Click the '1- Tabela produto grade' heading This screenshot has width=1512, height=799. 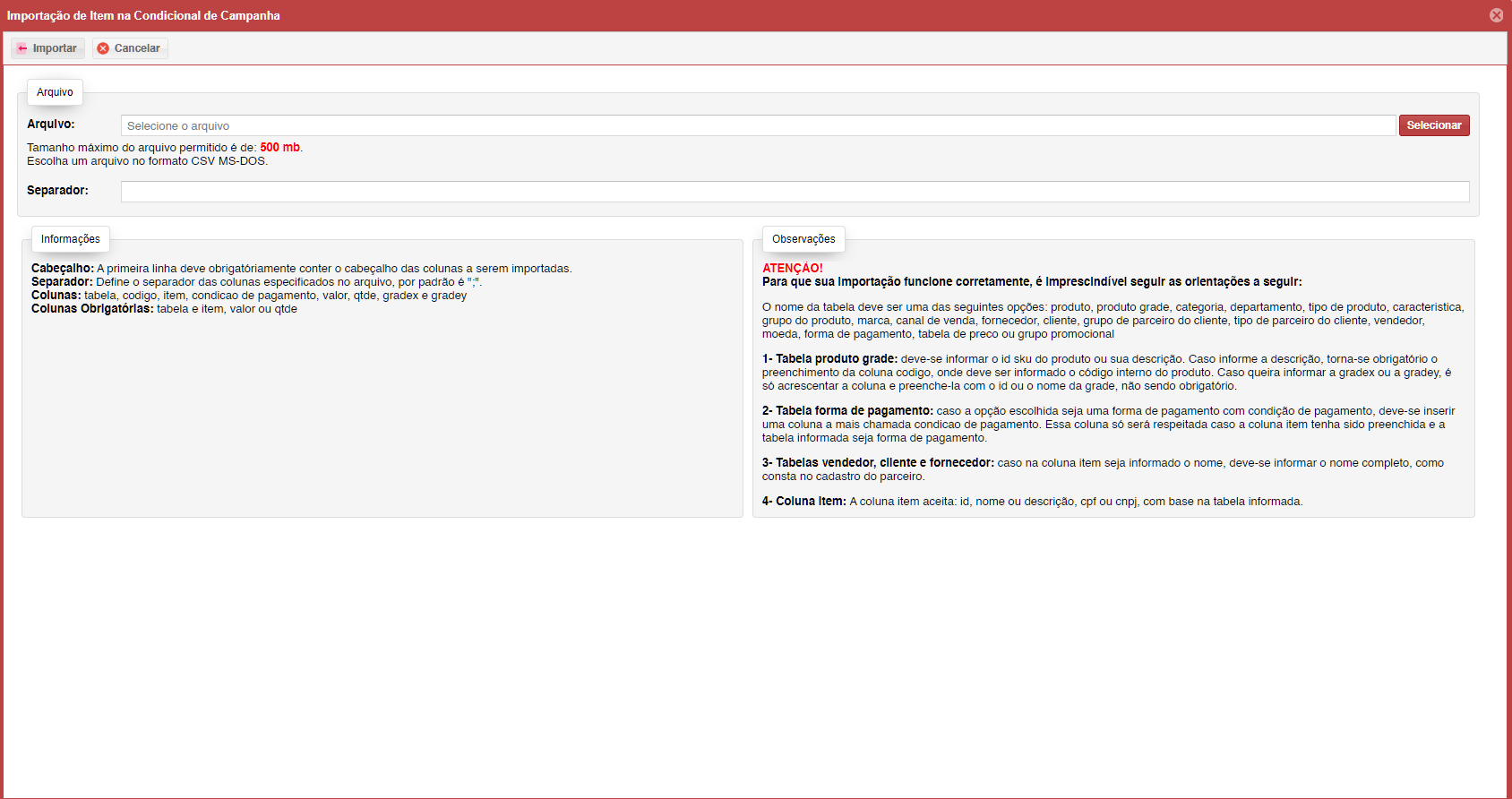pyautogui.click(x=829, y=359)
